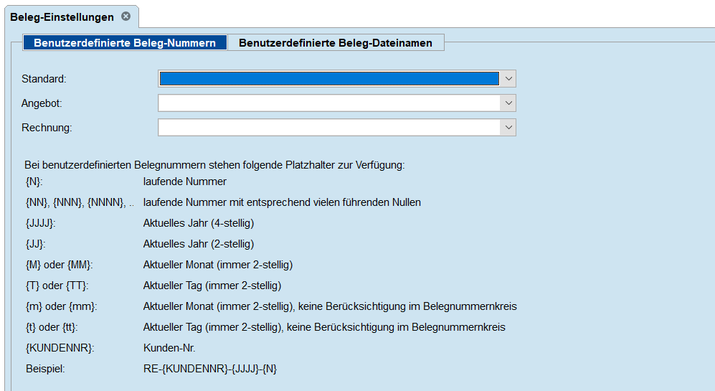
Task: Click the {JJ}: placeholder text
Action: (x=36, y=244)
